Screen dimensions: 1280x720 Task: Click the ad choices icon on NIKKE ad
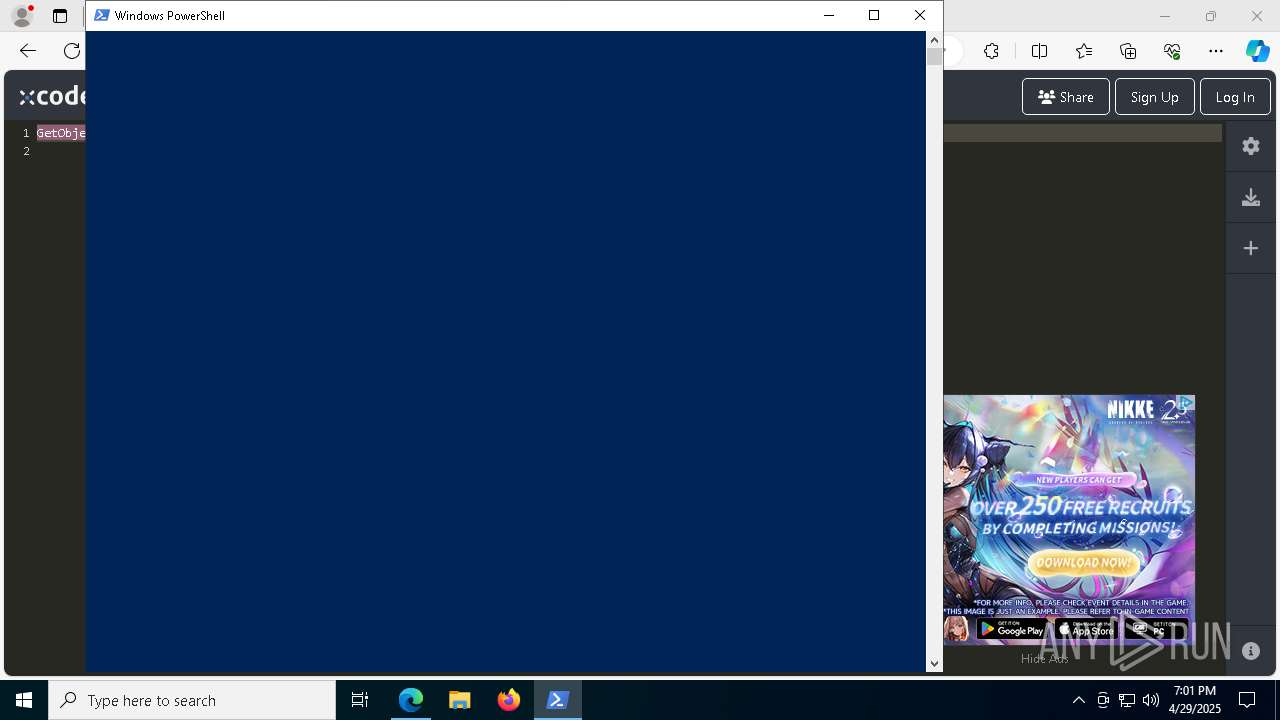pos(1186,403)
